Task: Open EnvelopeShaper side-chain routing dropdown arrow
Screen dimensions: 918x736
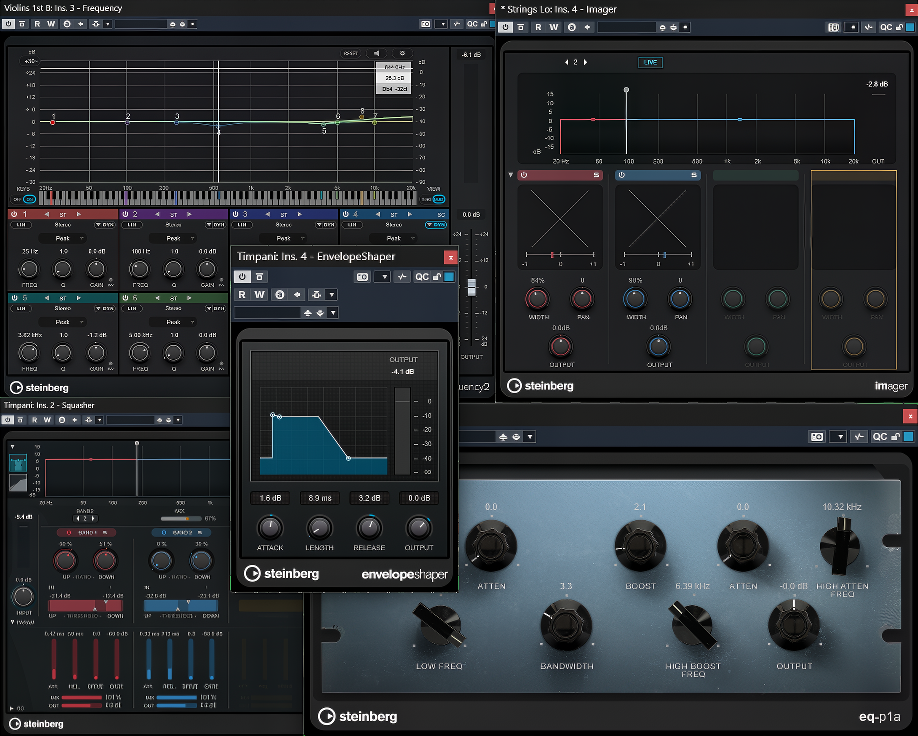Action: pos(332,295)
